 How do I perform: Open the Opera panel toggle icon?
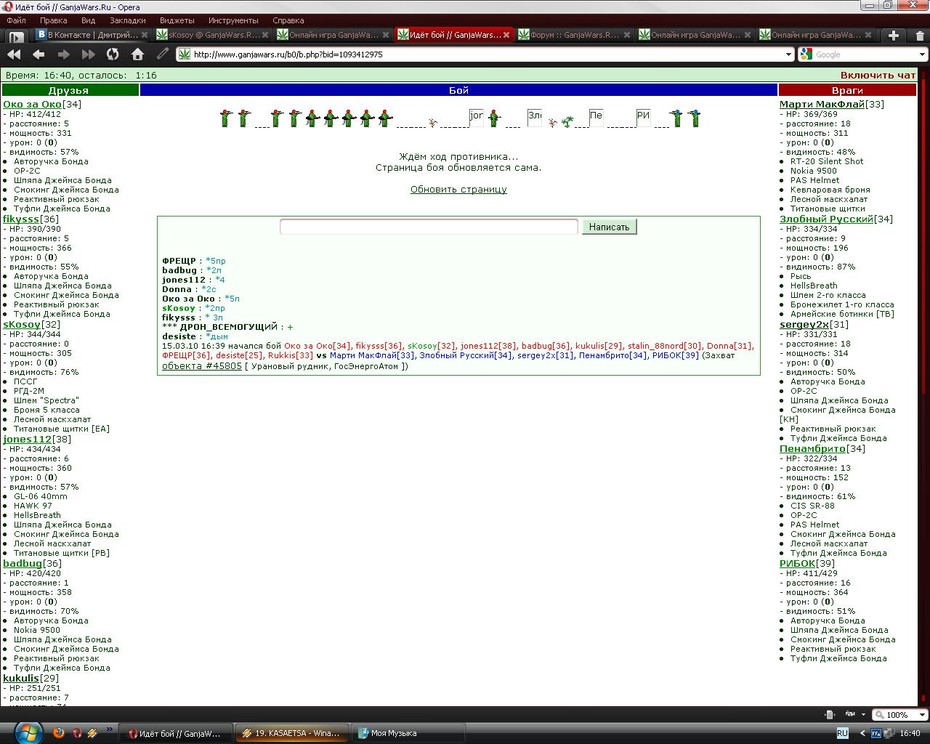16,37
